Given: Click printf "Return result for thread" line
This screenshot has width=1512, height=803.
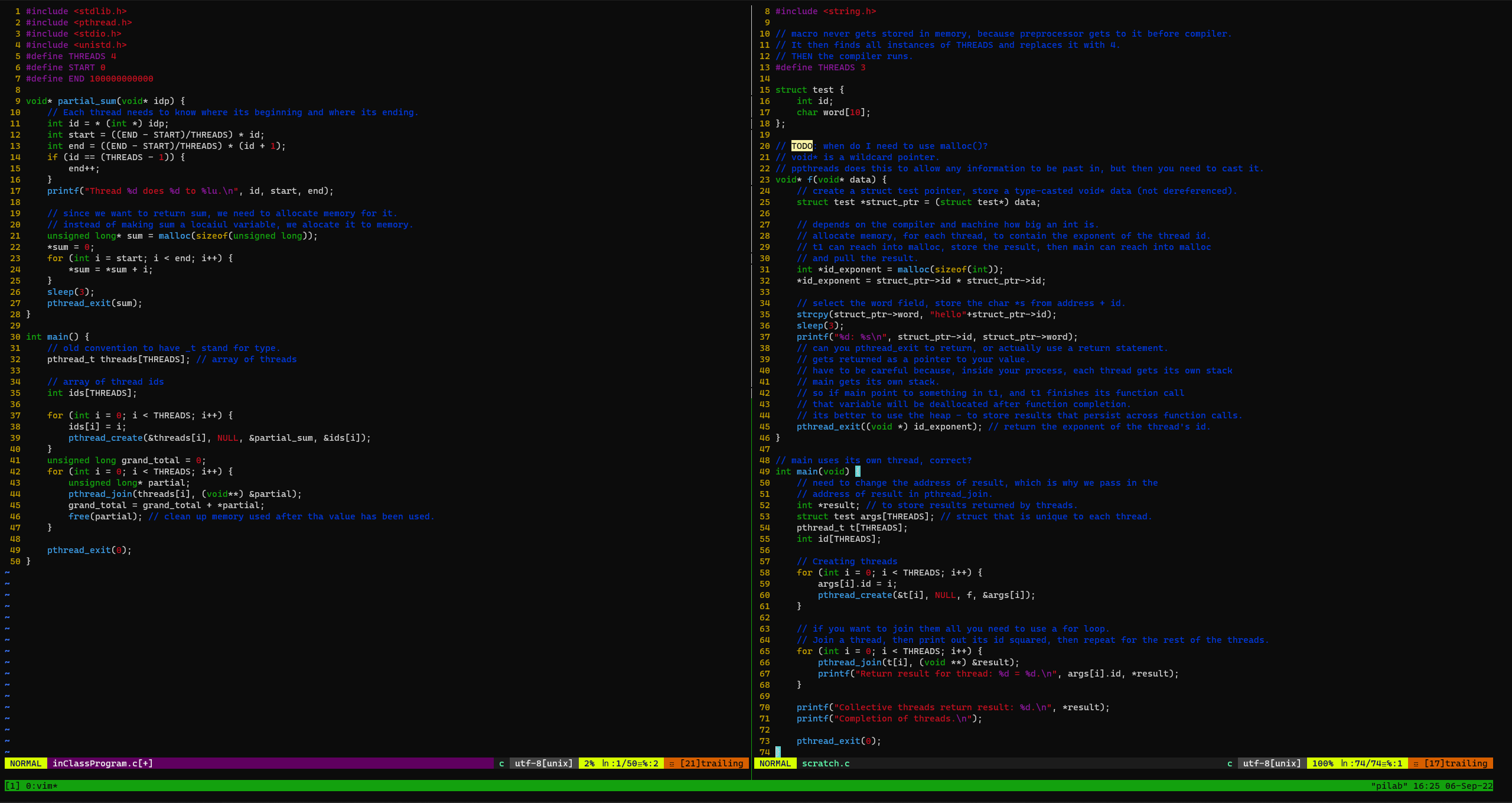Looking at the screenshot, I should click(998, 674).
